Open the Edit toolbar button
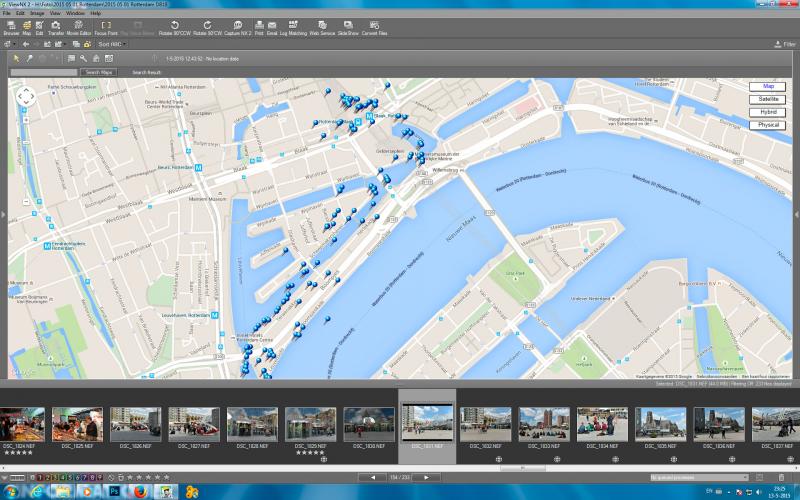This screenshot has width=800, height=500. point(39,28)
